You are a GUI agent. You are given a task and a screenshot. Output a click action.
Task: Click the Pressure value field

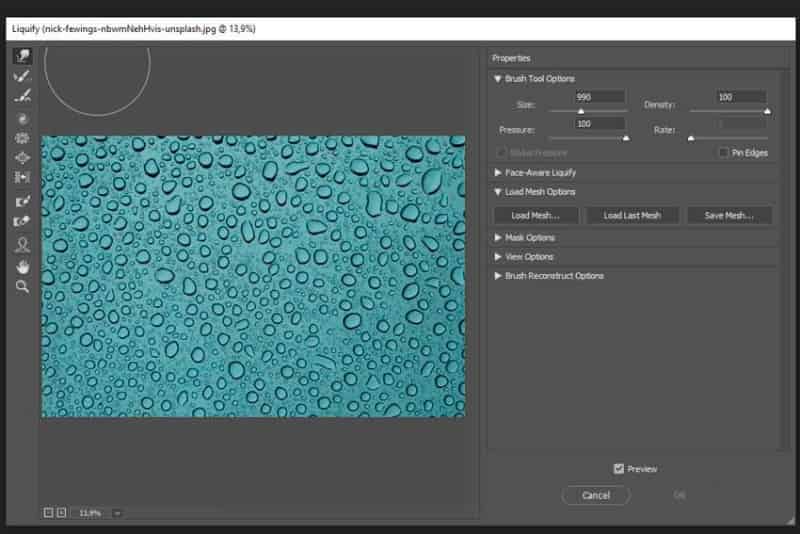pyautogui.click(x=599, y=124)
